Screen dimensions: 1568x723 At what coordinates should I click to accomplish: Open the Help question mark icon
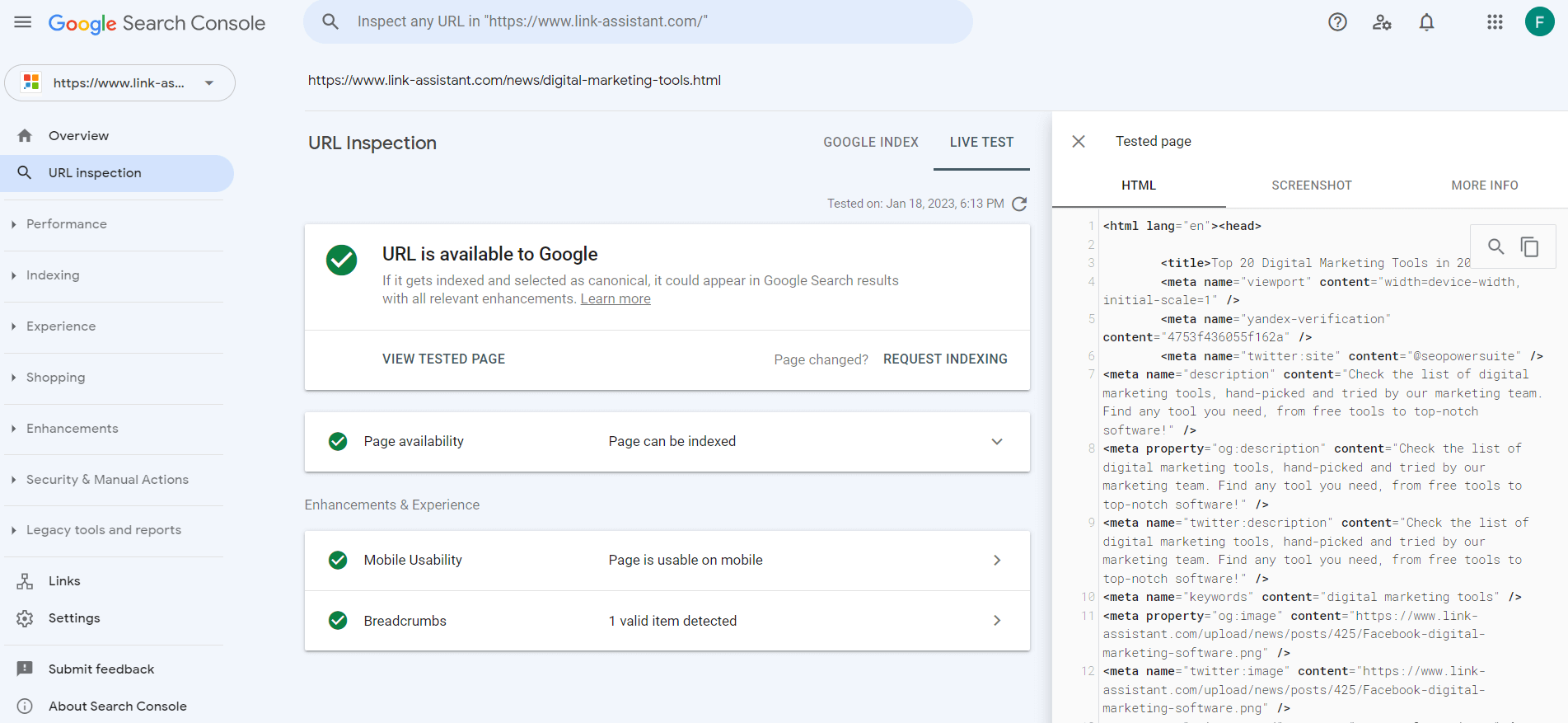[1337, 22]
